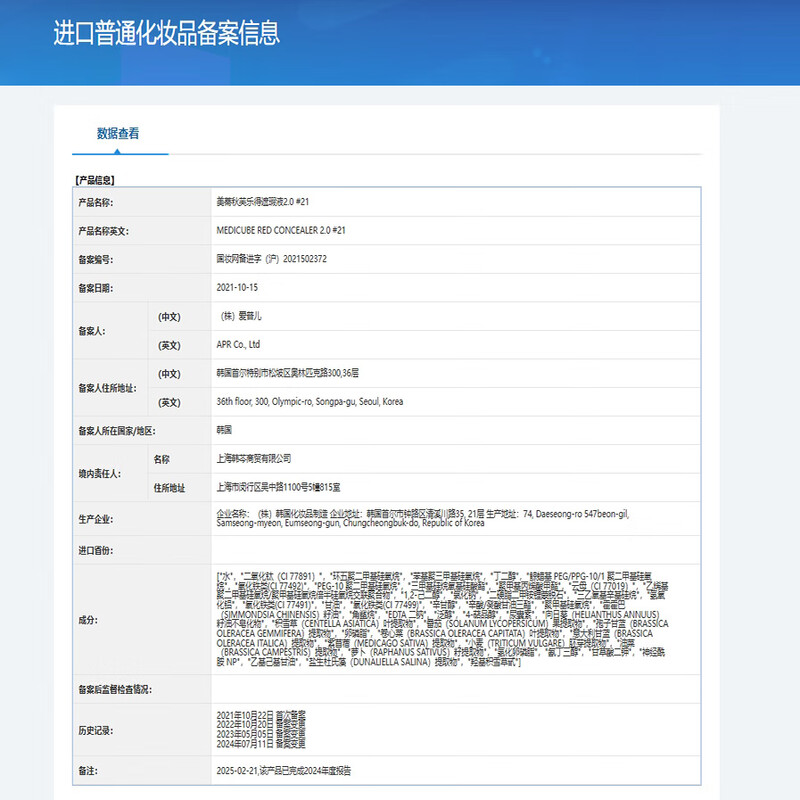Click the filing number ending in 2021502372
The width and height of the screenshot is (800, 800).
pos(271,258)
